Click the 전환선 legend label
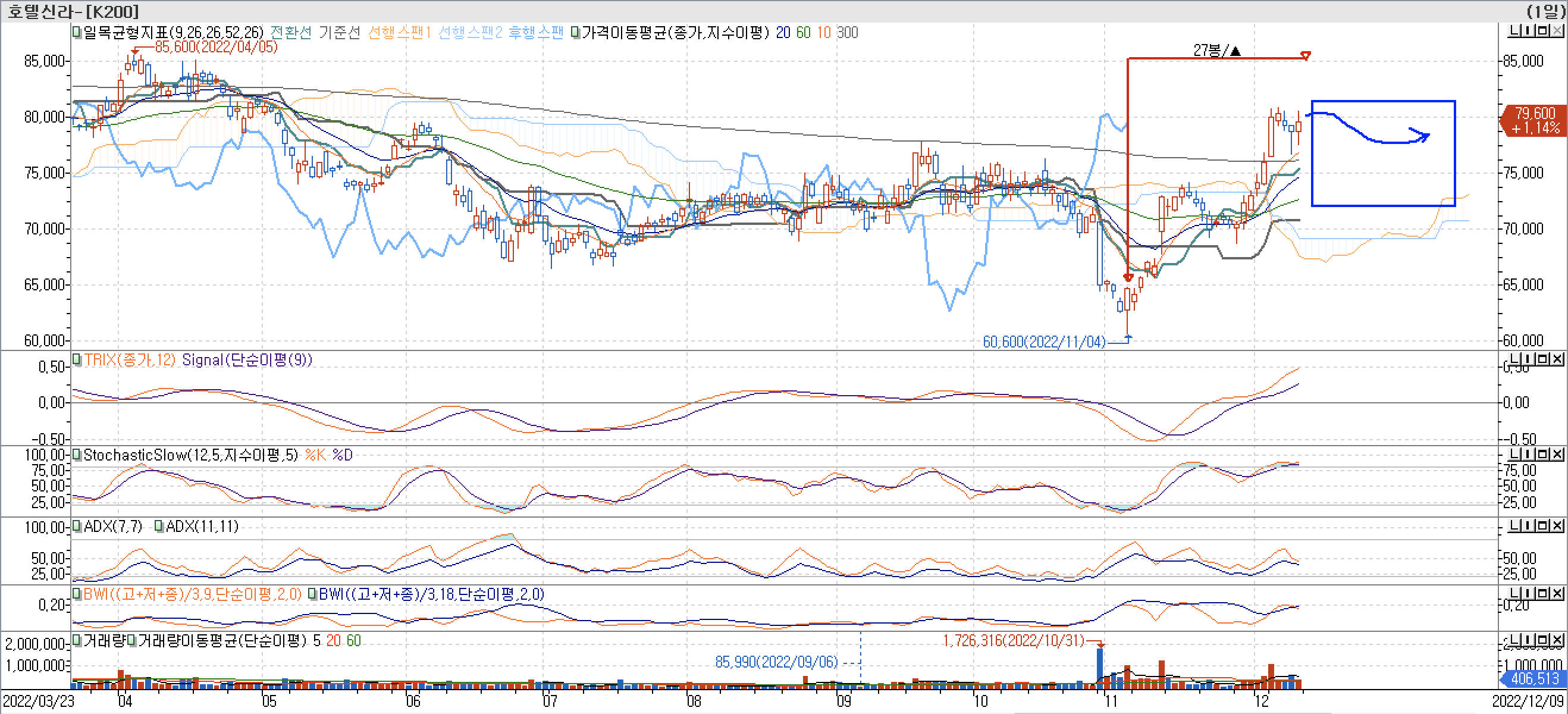 (290, 32)
